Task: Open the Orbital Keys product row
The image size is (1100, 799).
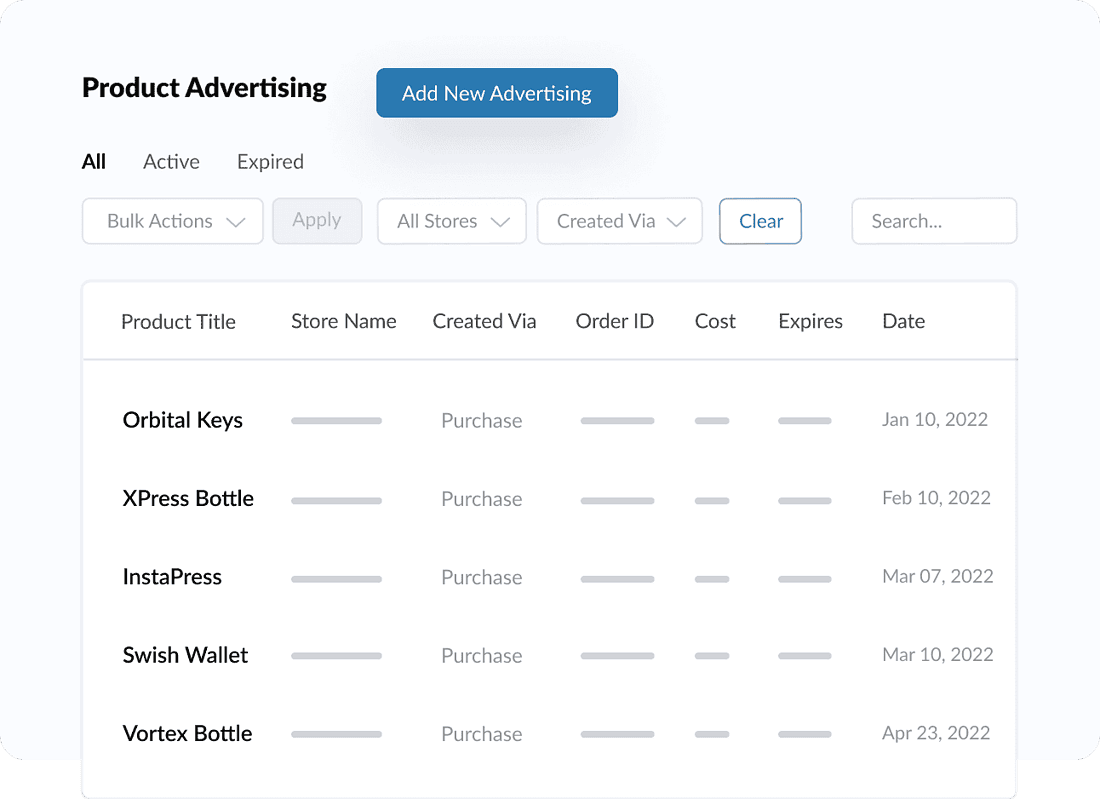Action: coord(183,420)
